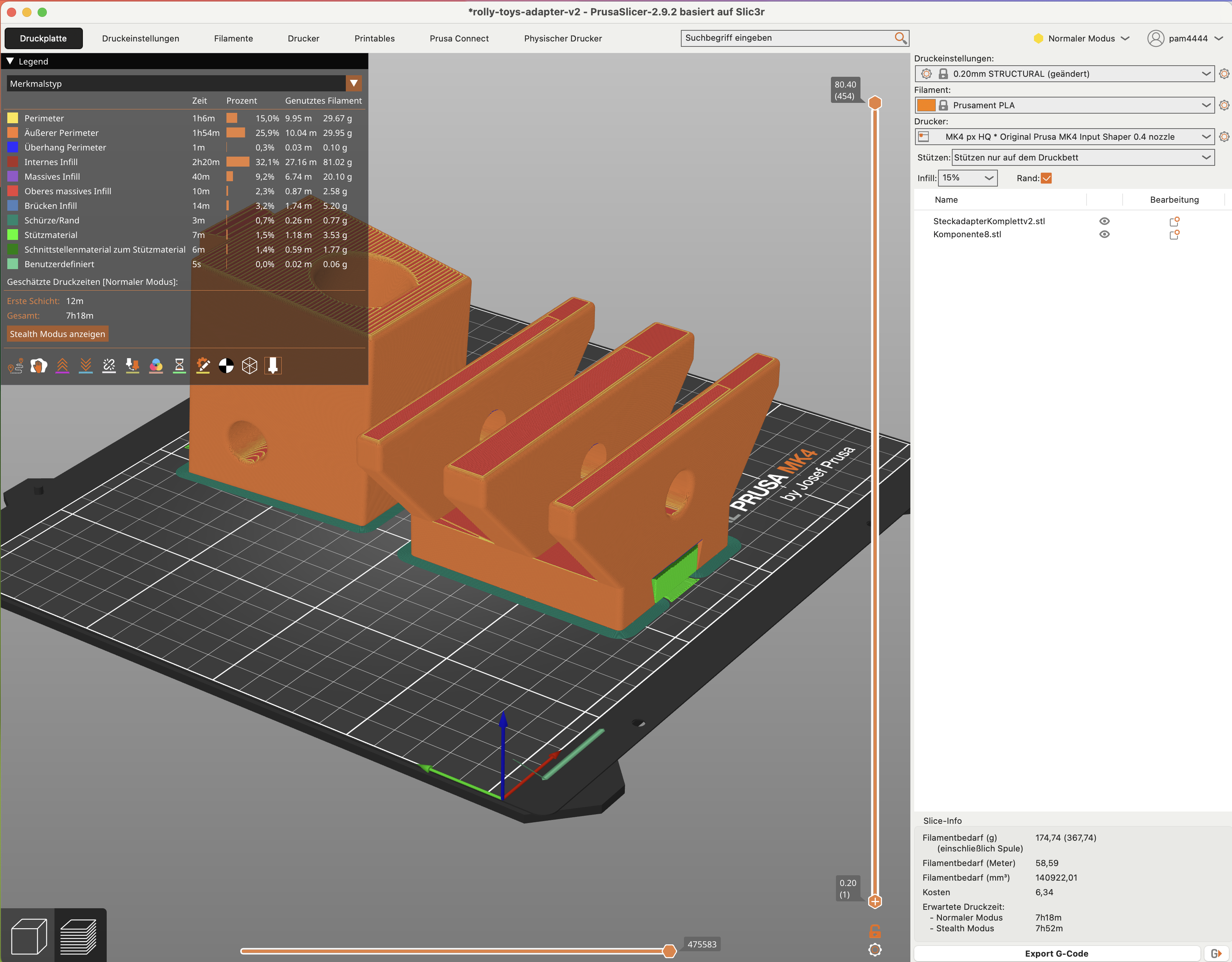Open print settings gear at row end

click(1224, 74)
